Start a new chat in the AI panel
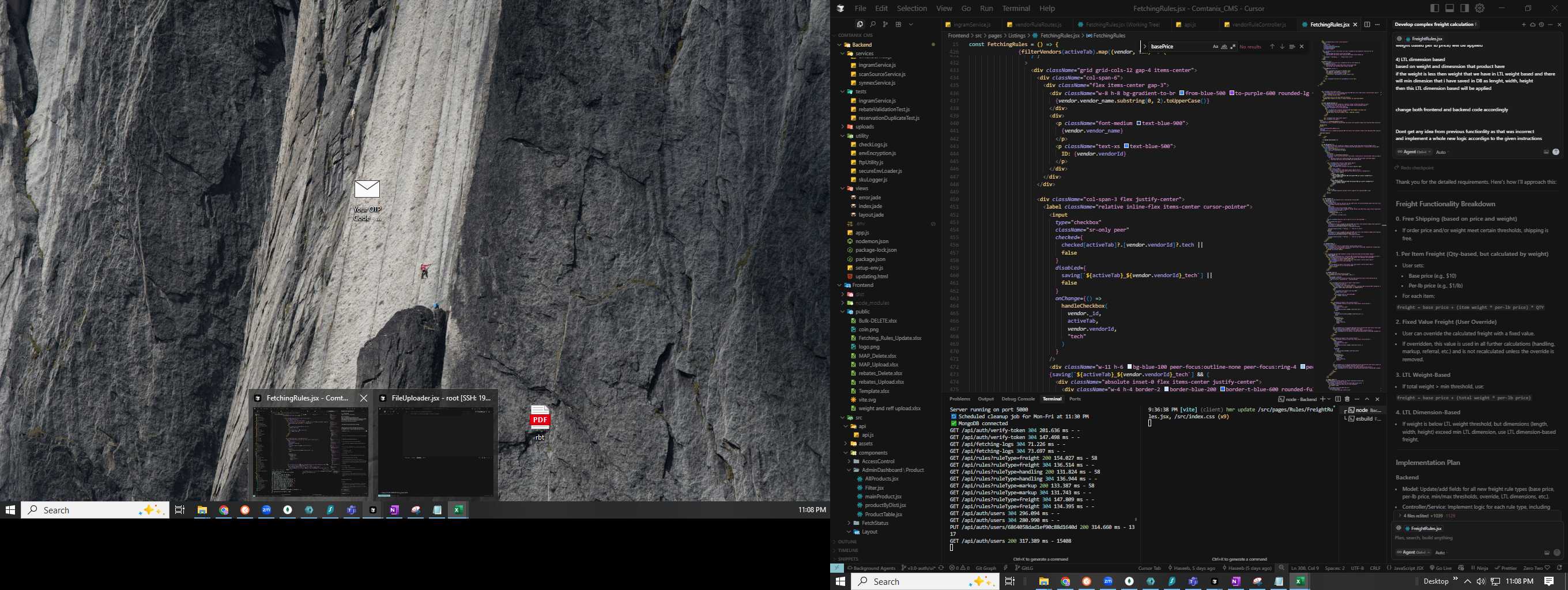 pyautogui.click(x=1524, y=24)
